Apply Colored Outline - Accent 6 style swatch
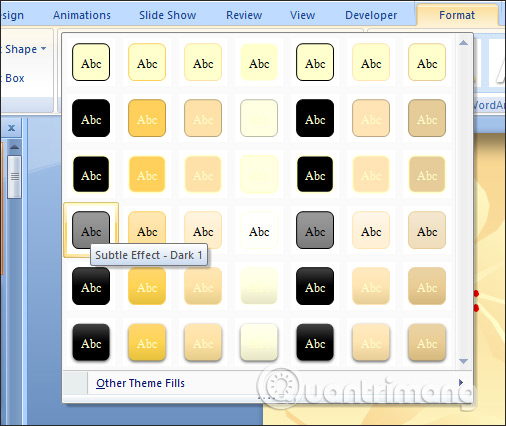The height and width of the screenshot is (426, 506). [427, 62]
